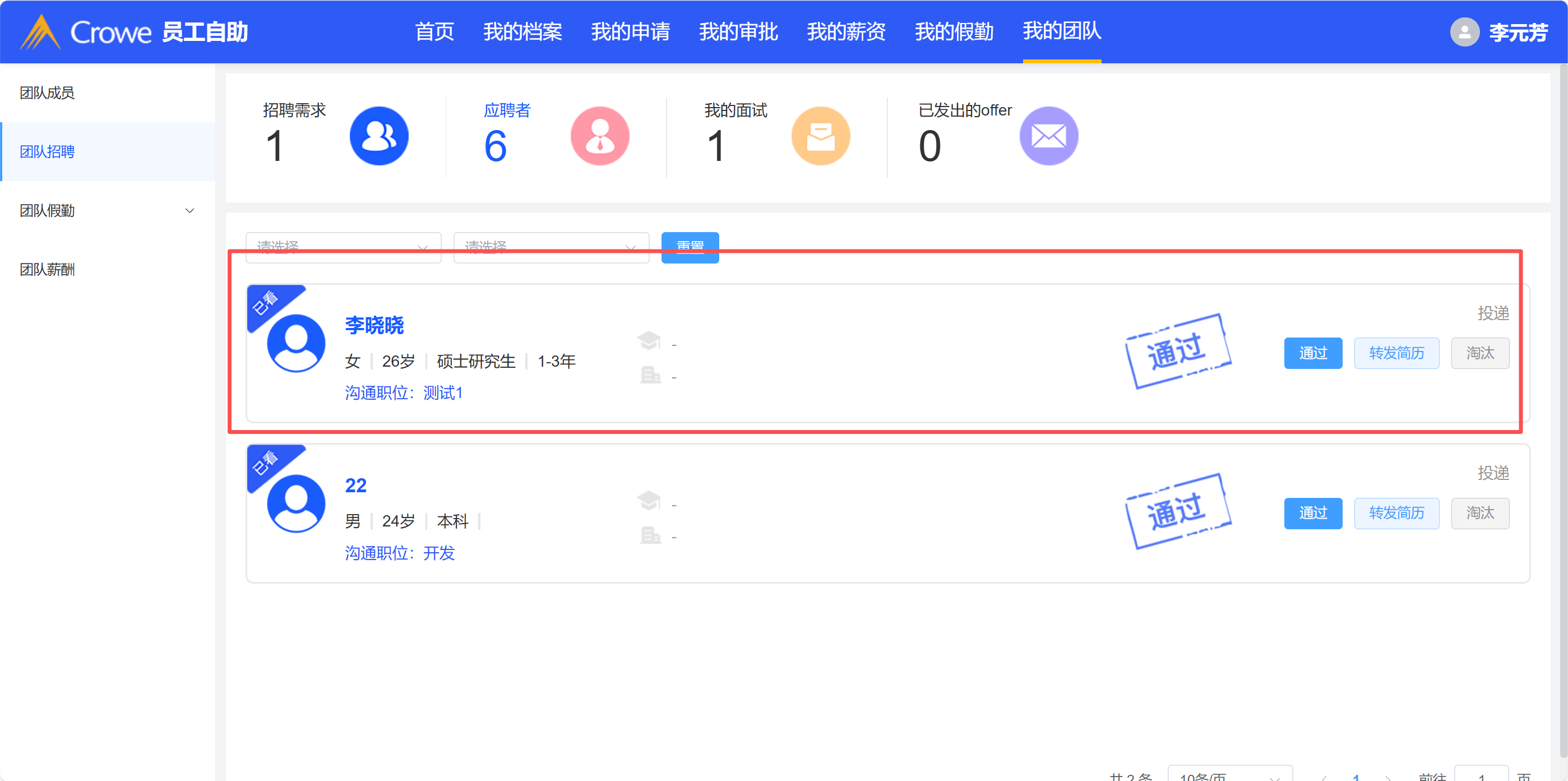This screenshot has height=781, width=1568.
Task: Click the blue 招聘需求 group icon
Action: pyautogui.click(x=378, y=136)
